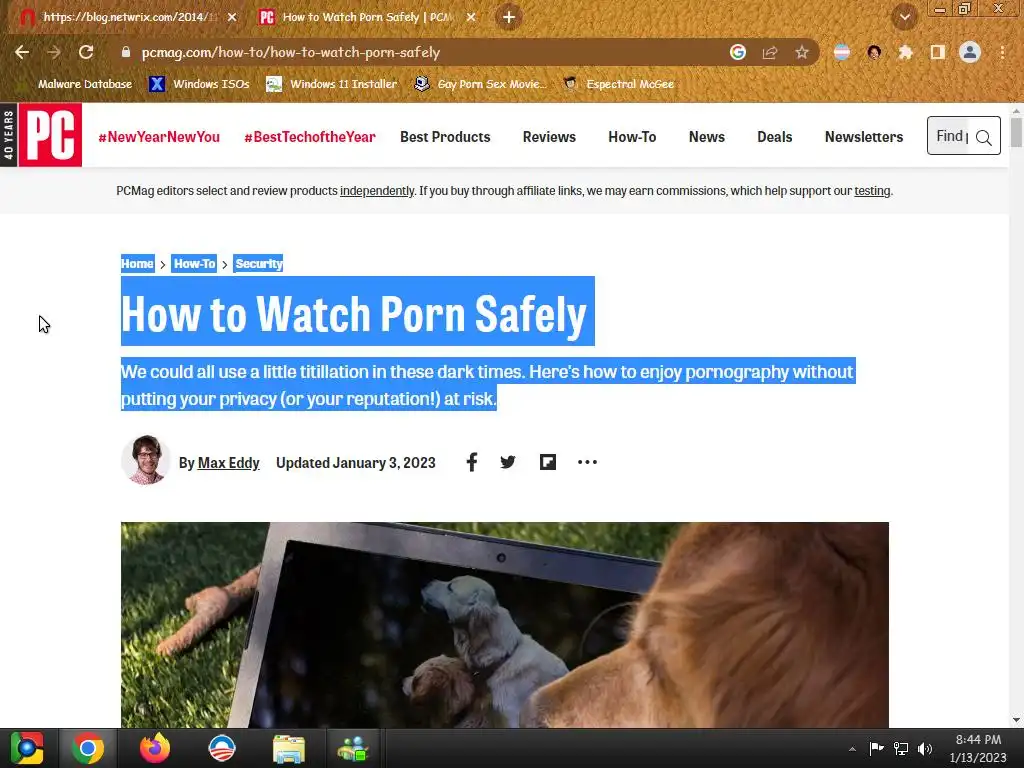Click the address bar URL field
Image resolution: width=1024 pixels, height=768 pixels.
[418, 52]
